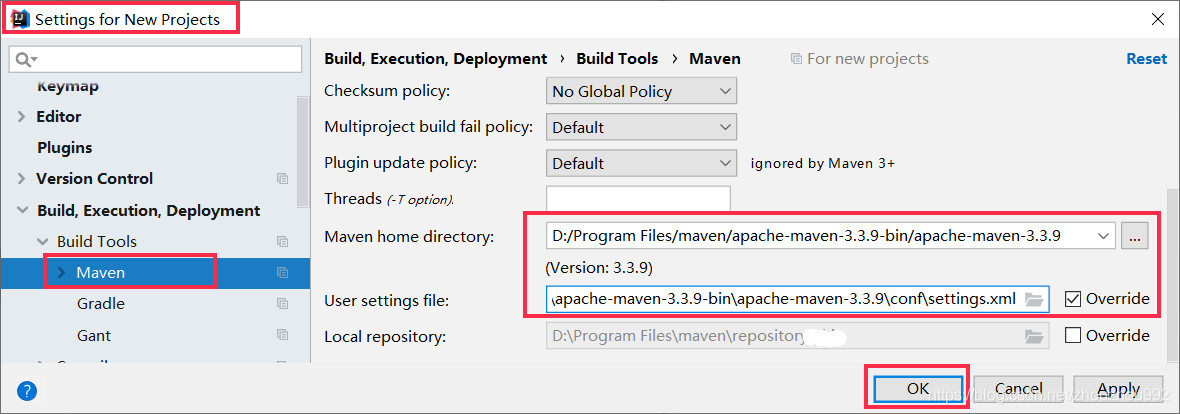Click folder icon in Local repository field
The width and height of the screenshot is (1180, 414).
tap(1033, 336)
